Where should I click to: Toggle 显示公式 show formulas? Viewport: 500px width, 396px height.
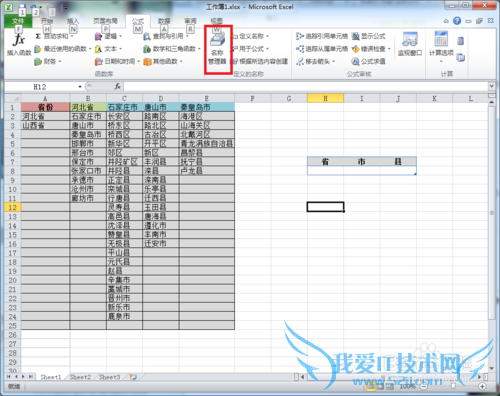click(x=368, y=36)
